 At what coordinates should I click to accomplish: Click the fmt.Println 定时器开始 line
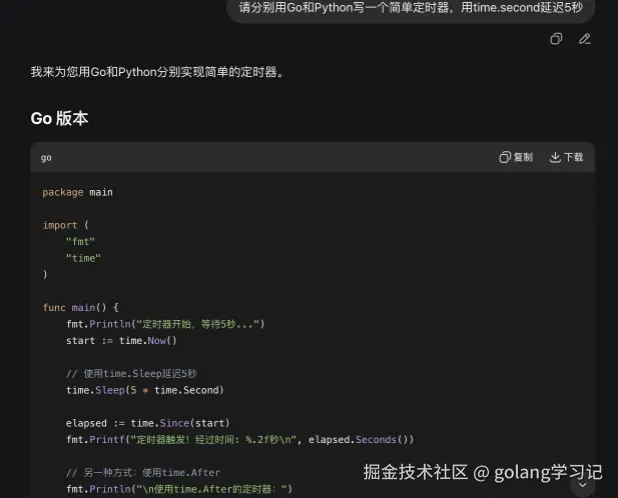166,324
